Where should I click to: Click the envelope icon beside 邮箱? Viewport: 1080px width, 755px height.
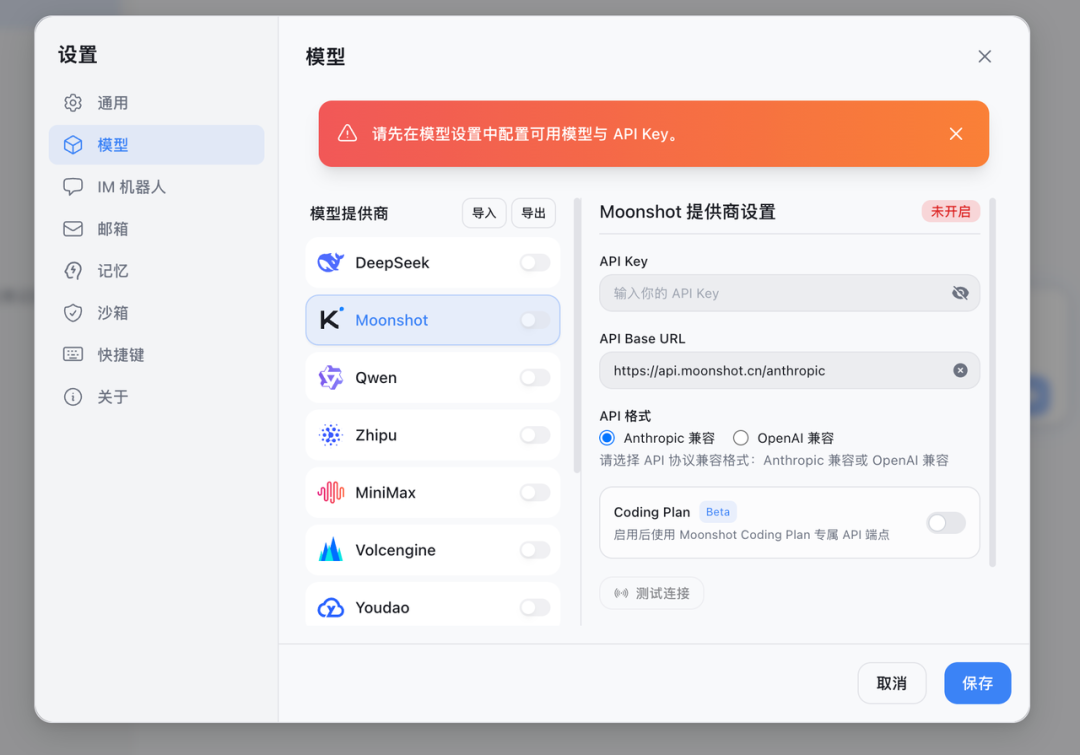click(x=73, y=229)
